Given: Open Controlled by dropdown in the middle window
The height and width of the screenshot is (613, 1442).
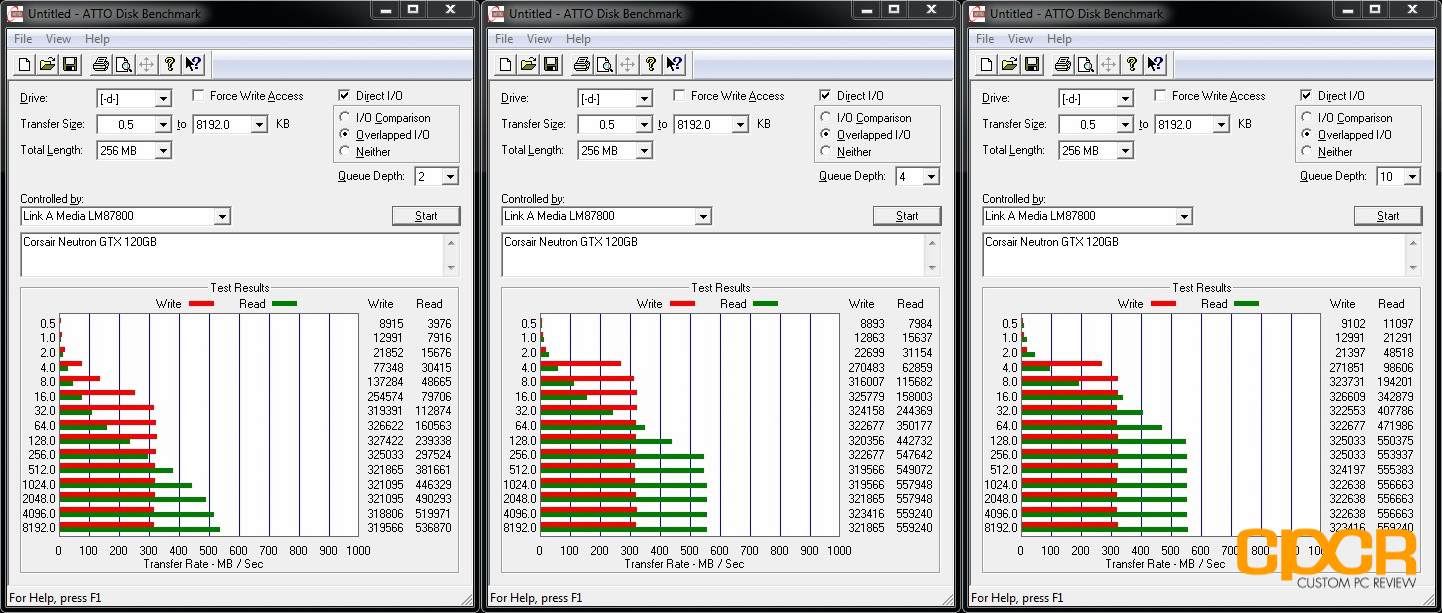Looking at the screenshot, I should point(703,217).
